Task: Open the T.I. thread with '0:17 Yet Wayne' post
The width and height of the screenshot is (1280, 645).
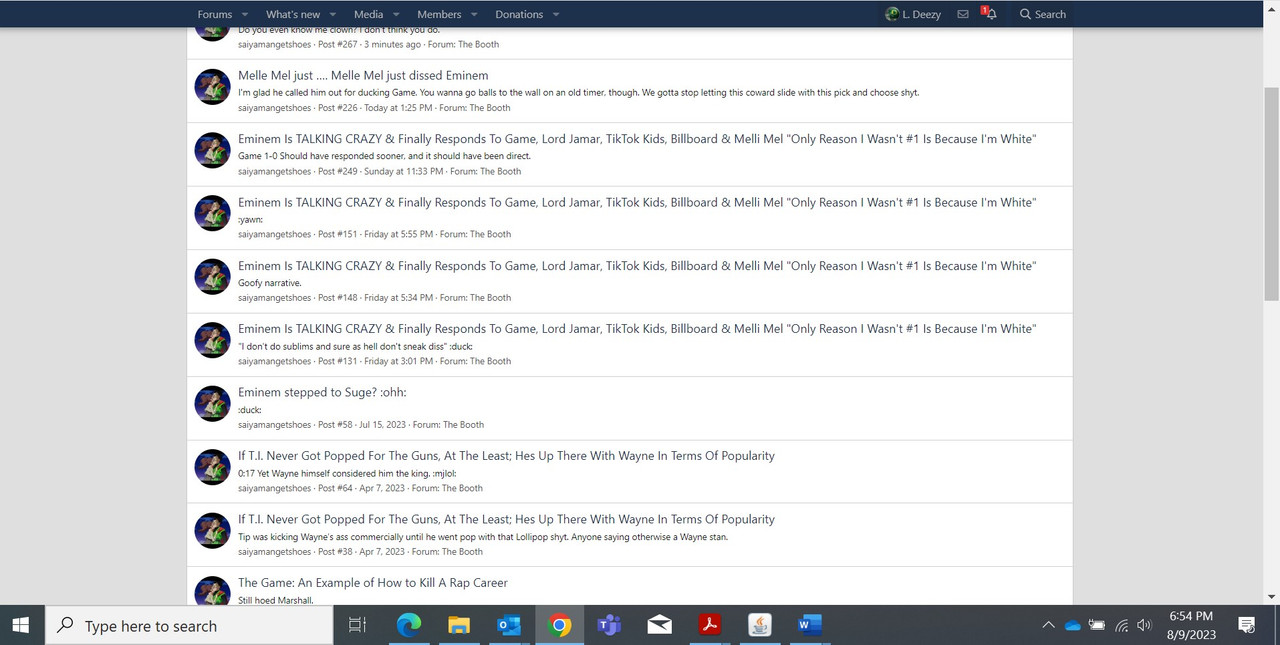Action: tap(506, 456)
